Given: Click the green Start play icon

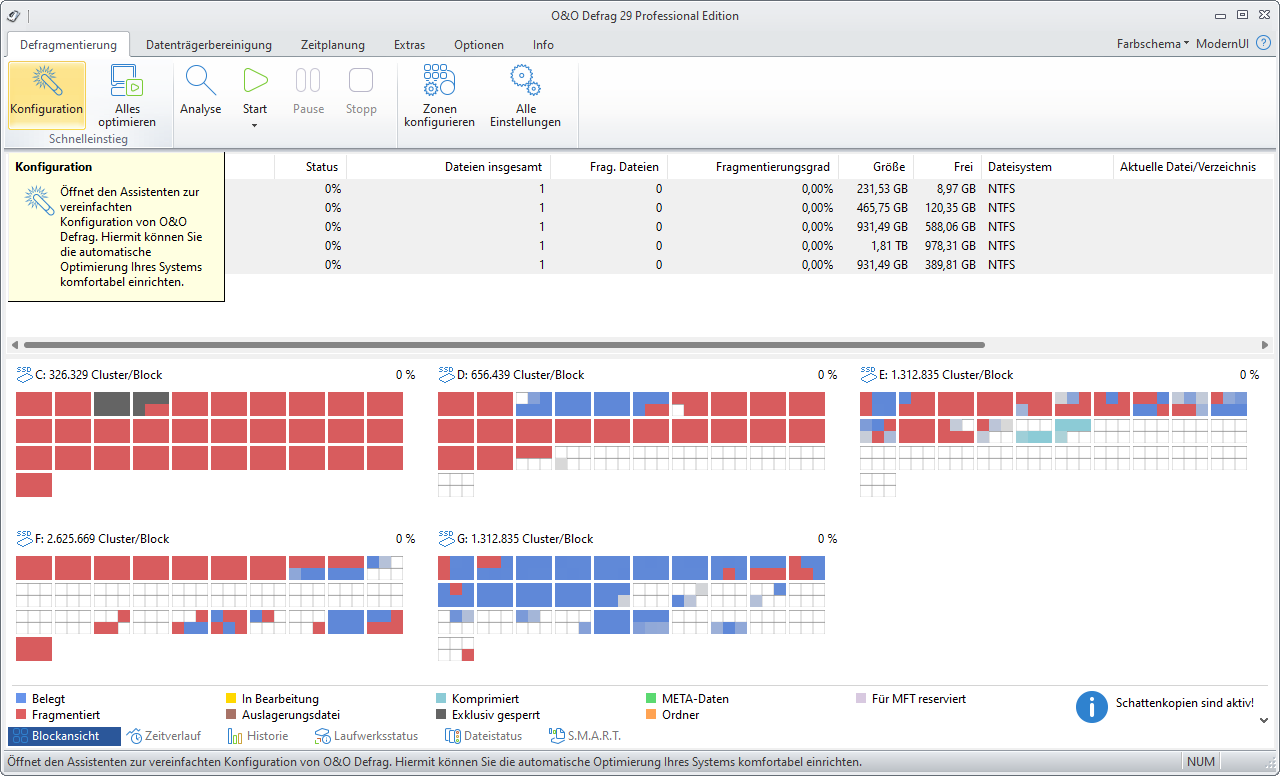Looking at the screenshot, I should click(x=255, y=81).
